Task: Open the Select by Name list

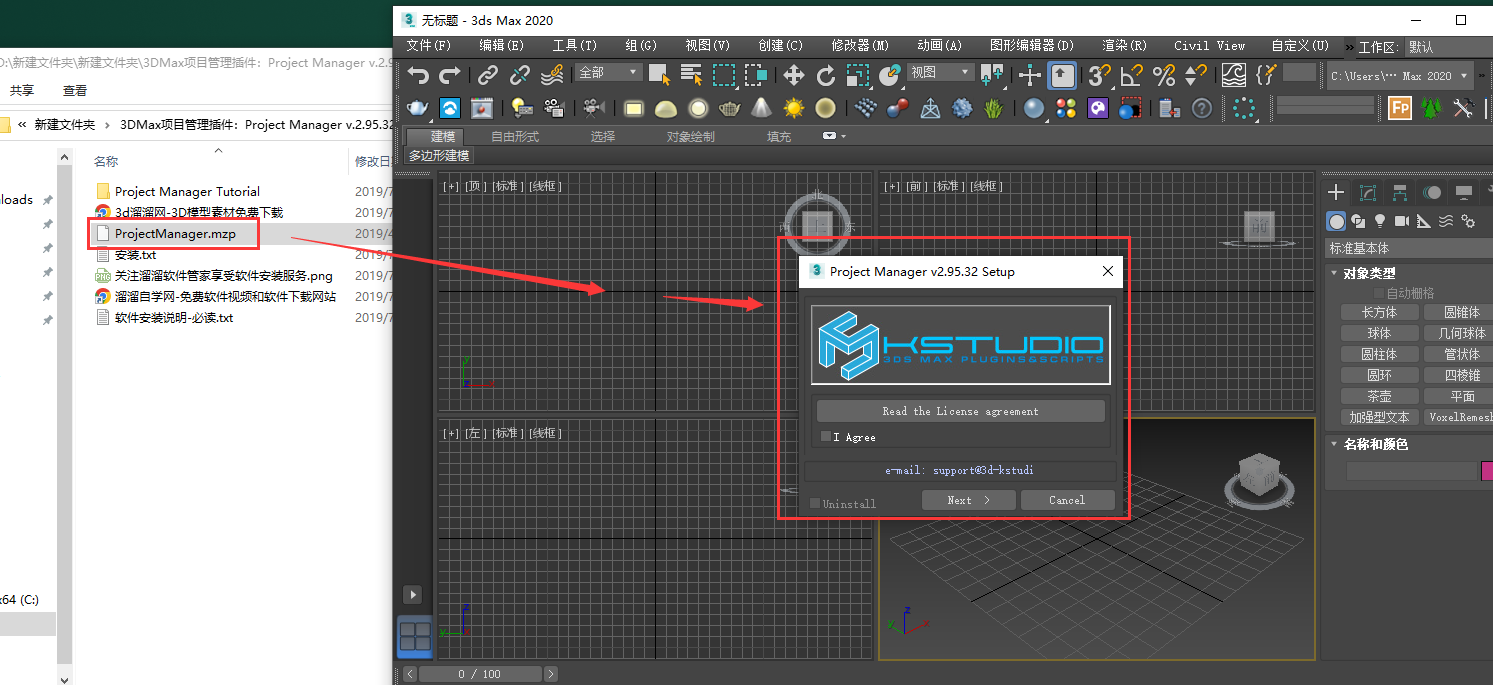Action: click(691, 75)
